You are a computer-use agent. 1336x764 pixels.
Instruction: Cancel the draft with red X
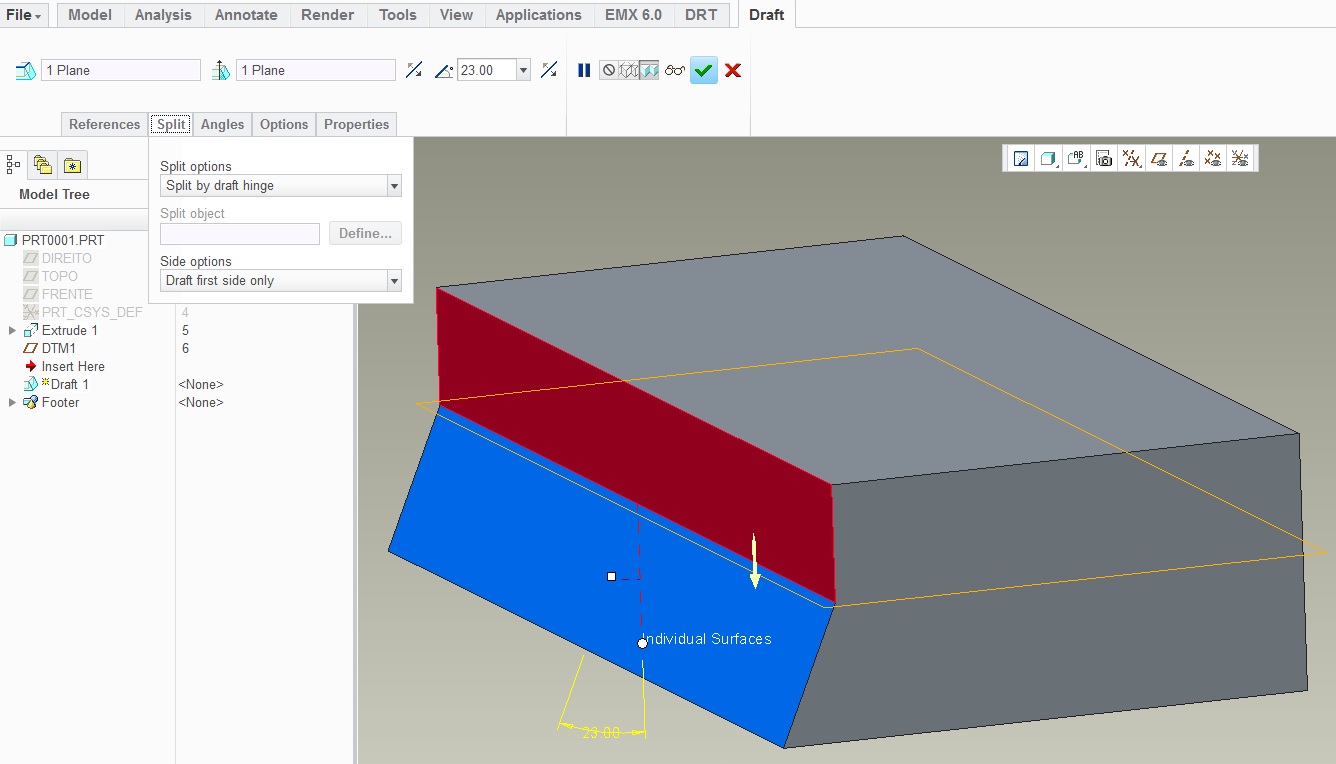(733, 70)
